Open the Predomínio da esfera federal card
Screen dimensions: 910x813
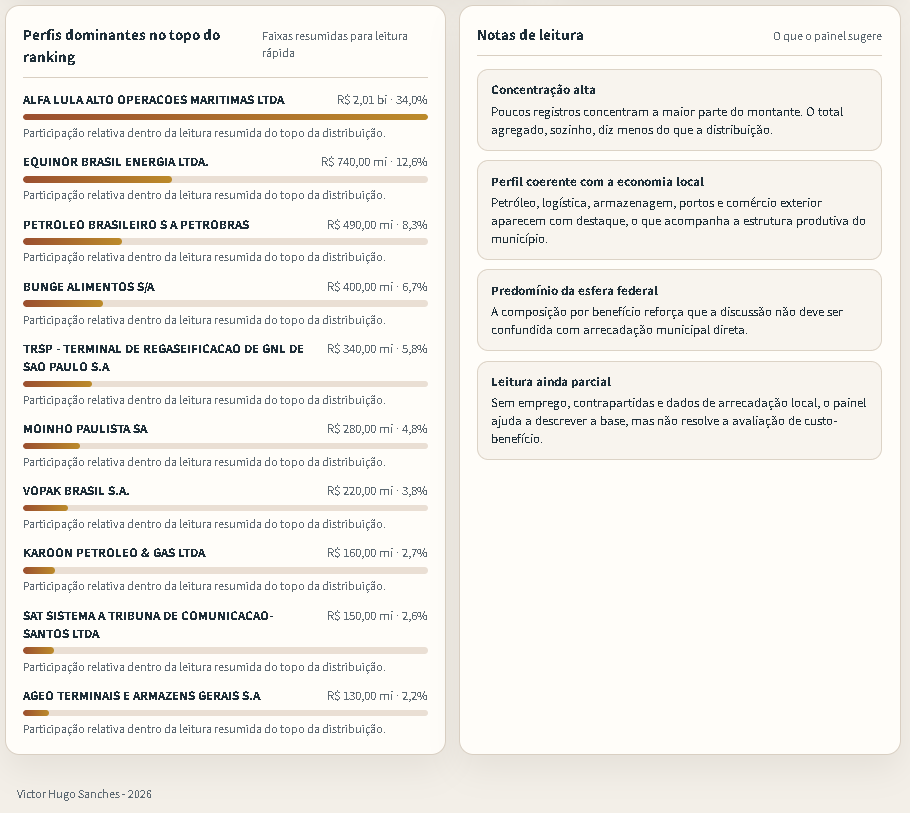[679, 310]
